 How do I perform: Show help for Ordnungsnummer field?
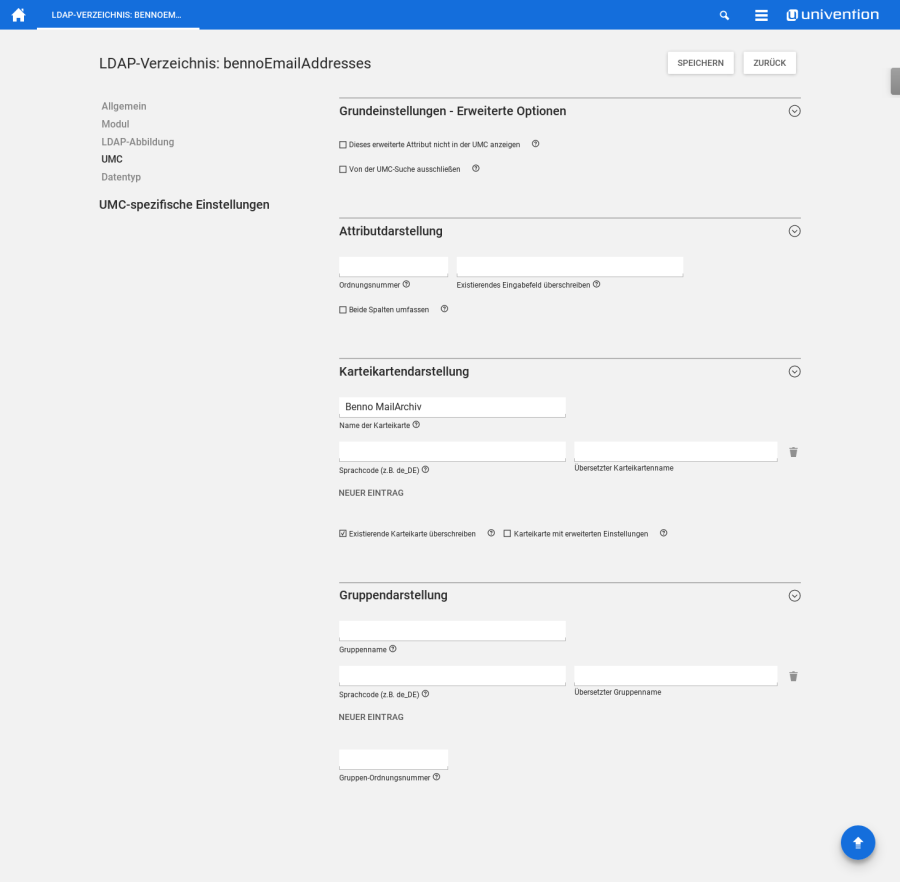point(406,284)
